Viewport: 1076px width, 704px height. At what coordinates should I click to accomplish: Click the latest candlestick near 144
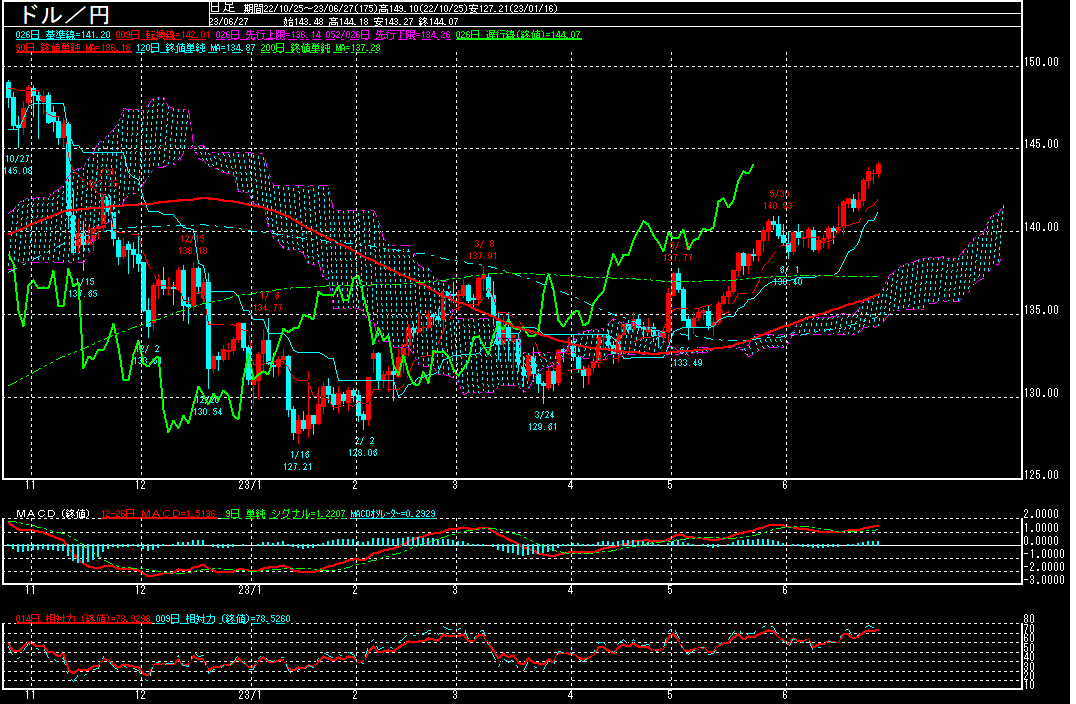[x=878, y=169]
